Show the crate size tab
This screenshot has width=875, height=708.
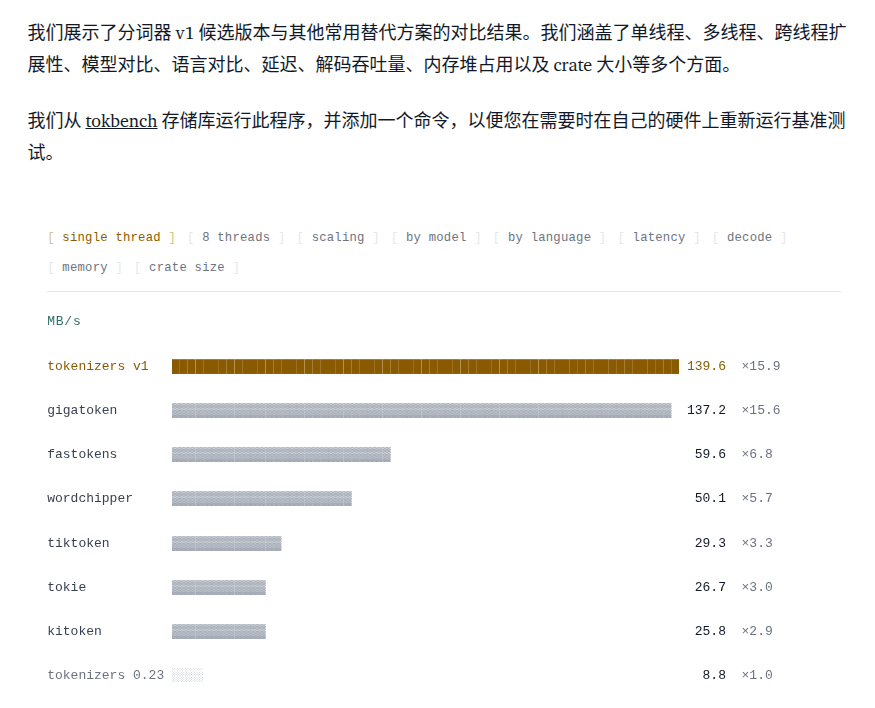point(186,267)
